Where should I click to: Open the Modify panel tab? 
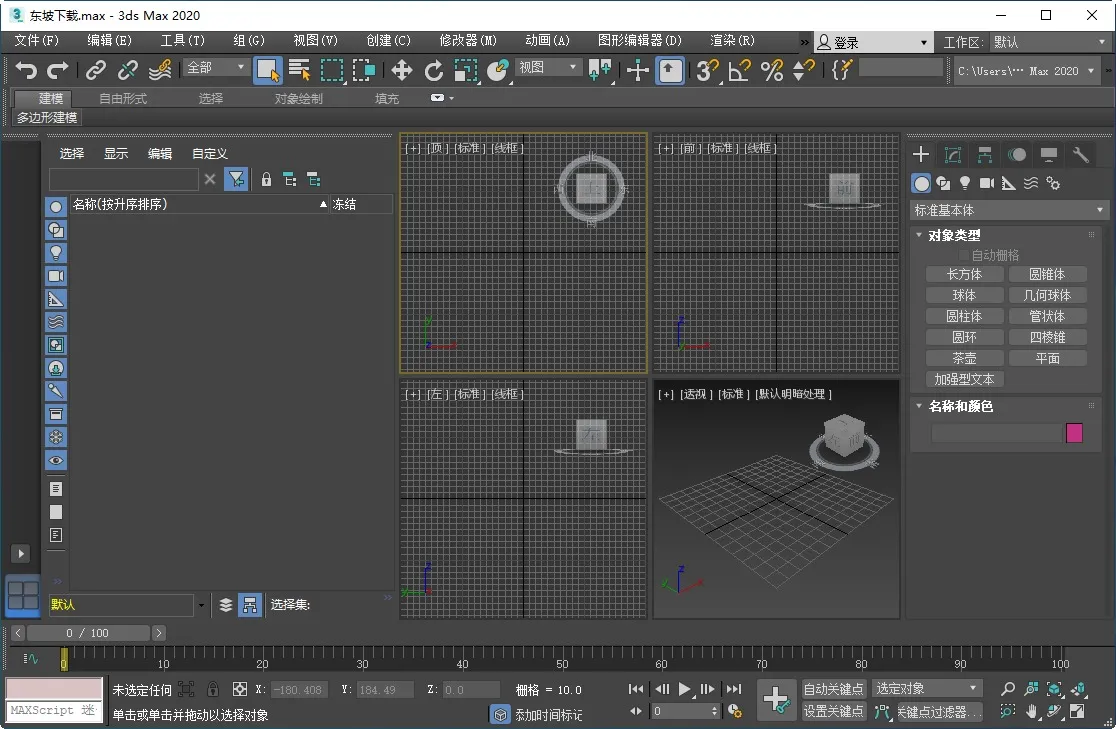[953, 155]
